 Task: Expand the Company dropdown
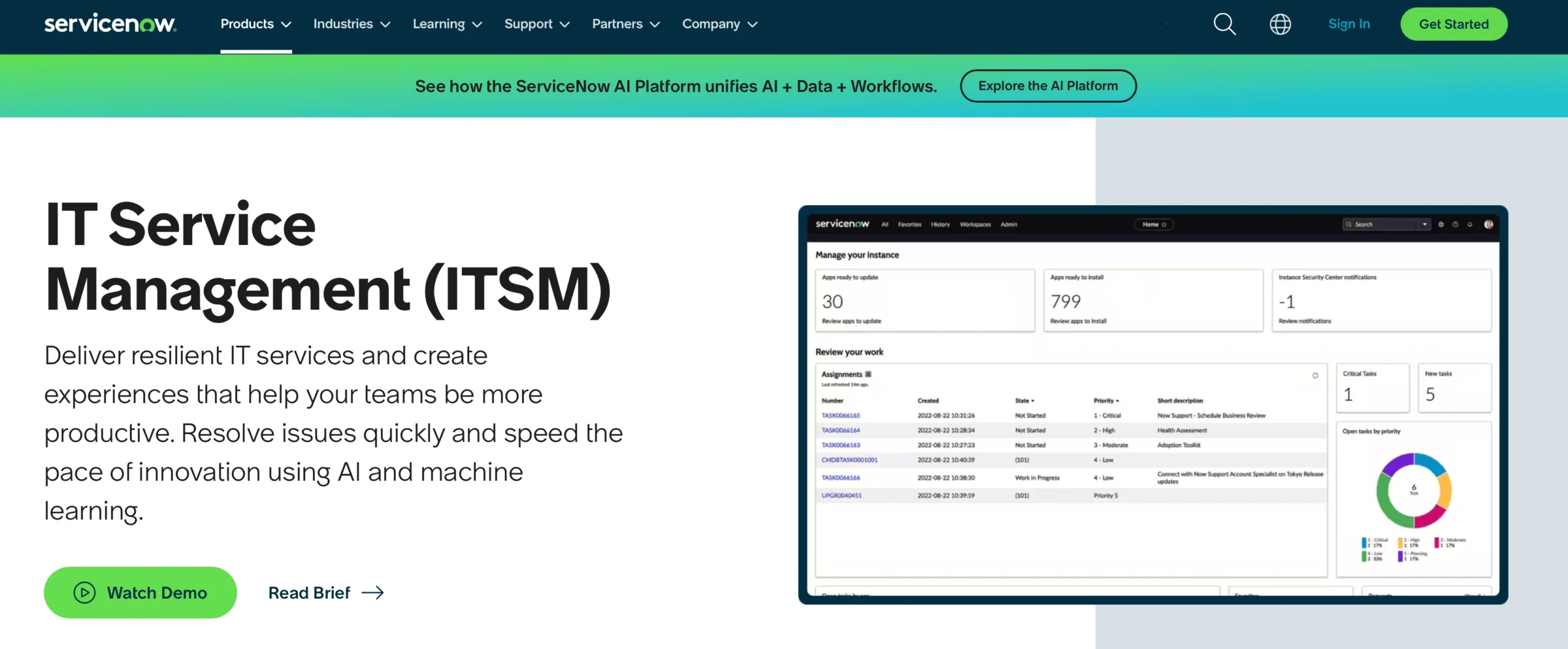click(720, 24)
